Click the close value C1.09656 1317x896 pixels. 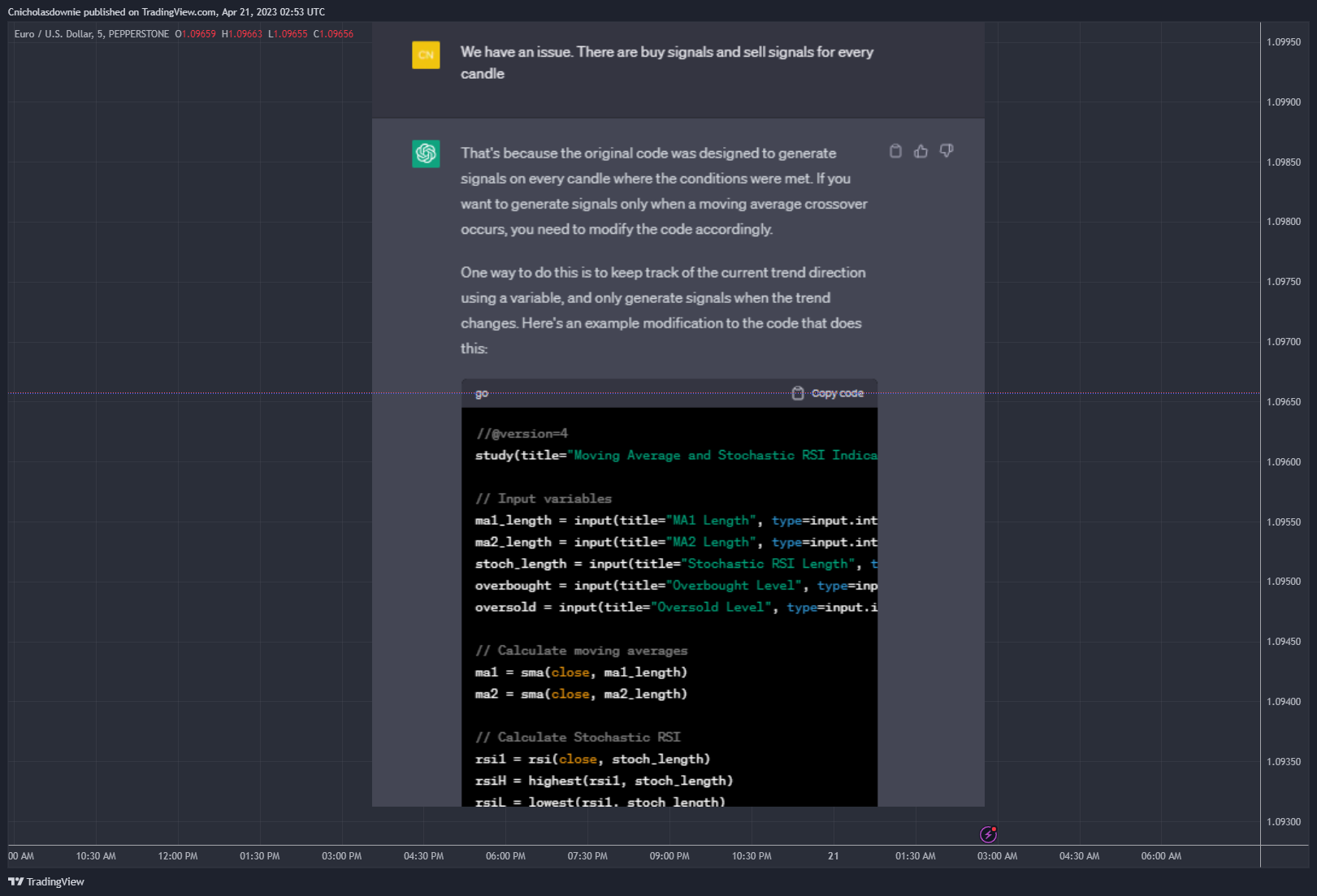coord(334,34)
